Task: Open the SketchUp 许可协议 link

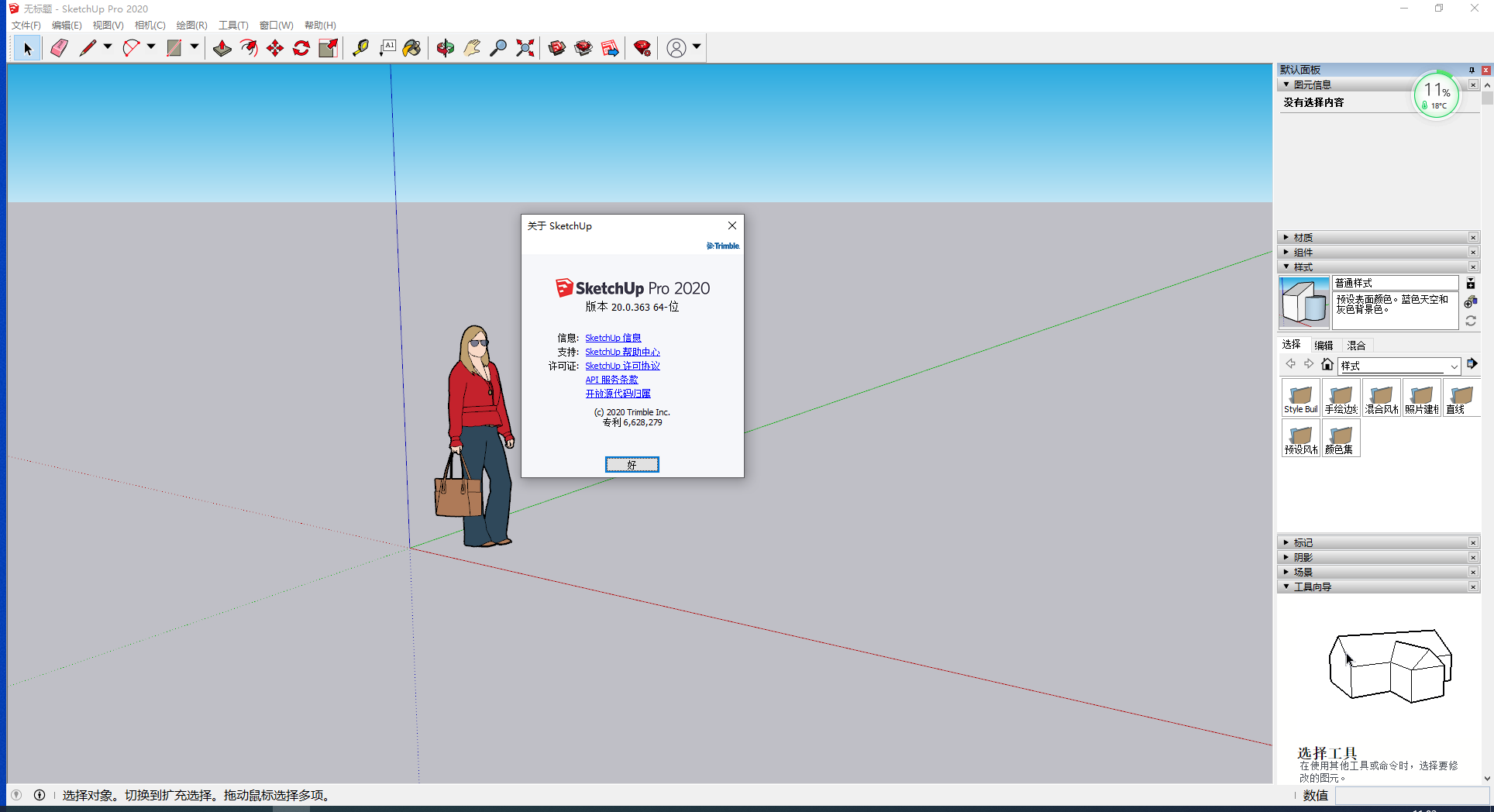Action: coord(622,366)
